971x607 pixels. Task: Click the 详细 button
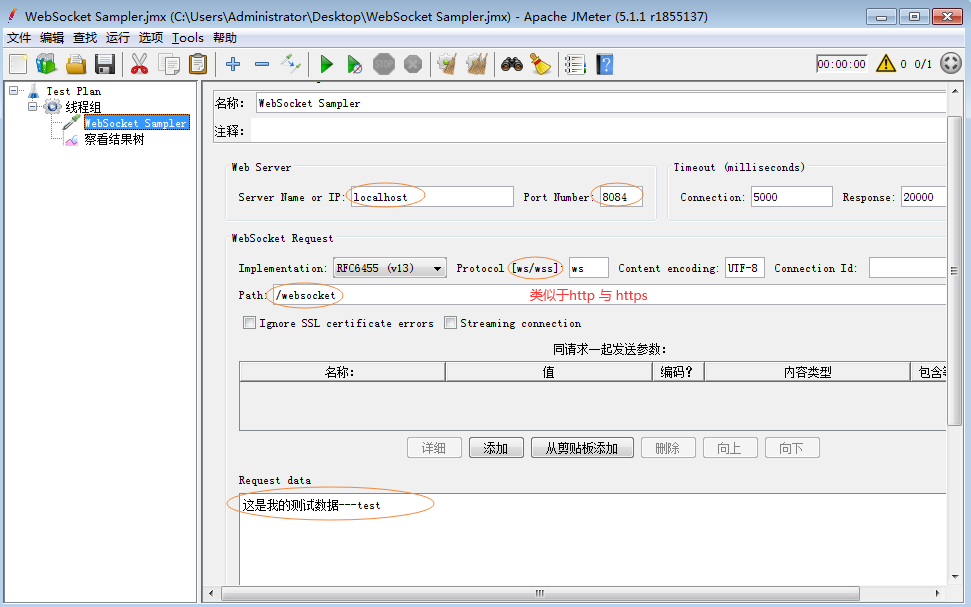click(434, 448)
